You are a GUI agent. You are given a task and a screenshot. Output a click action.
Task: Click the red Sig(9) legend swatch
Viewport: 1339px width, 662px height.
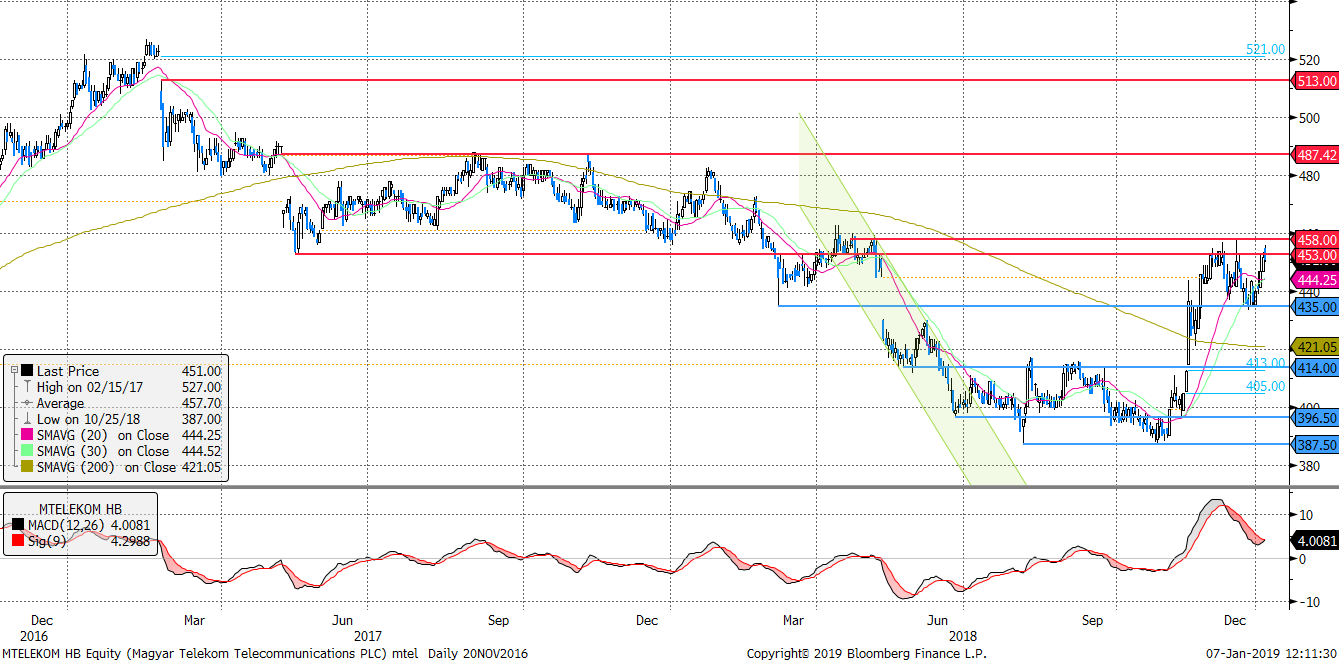17,541
